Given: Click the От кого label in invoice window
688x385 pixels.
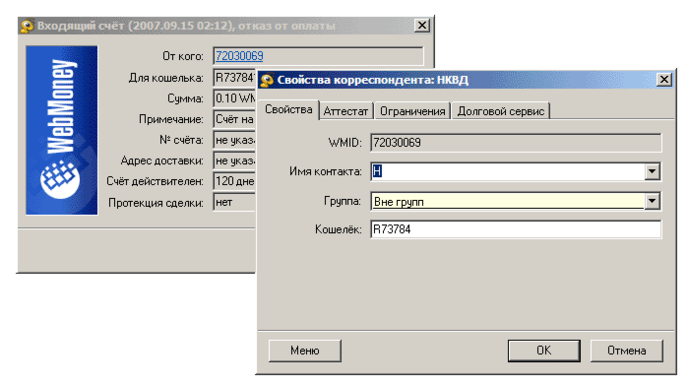Looking at the screenshot, I should 183,56.
